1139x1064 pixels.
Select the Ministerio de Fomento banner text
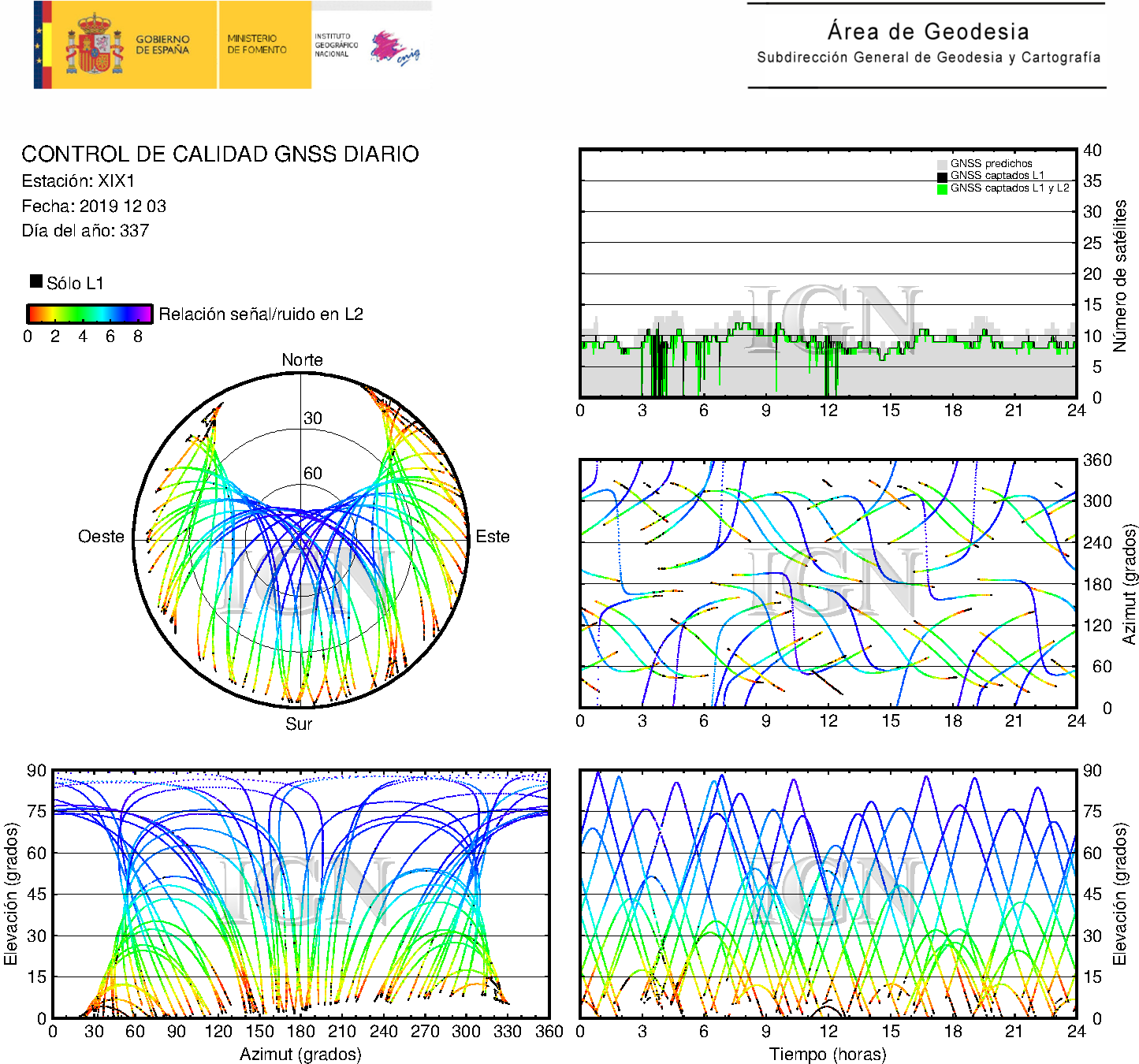click(x=257, y=44)
